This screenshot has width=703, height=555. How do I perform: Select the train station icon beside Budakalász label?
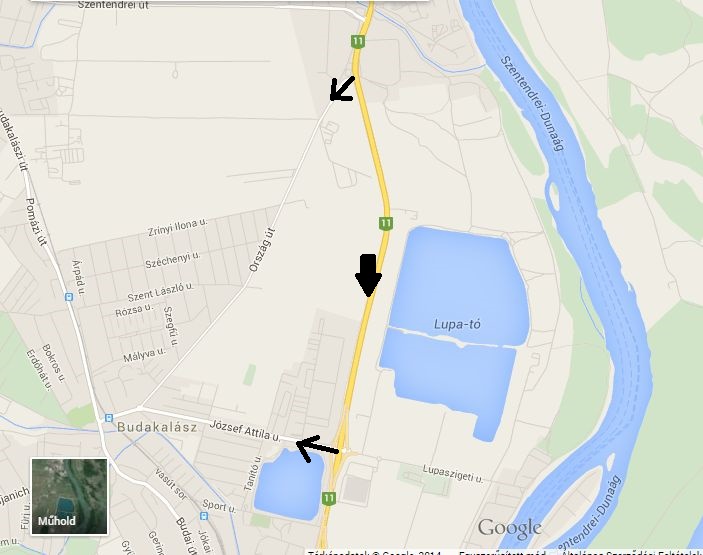(109, 418)
